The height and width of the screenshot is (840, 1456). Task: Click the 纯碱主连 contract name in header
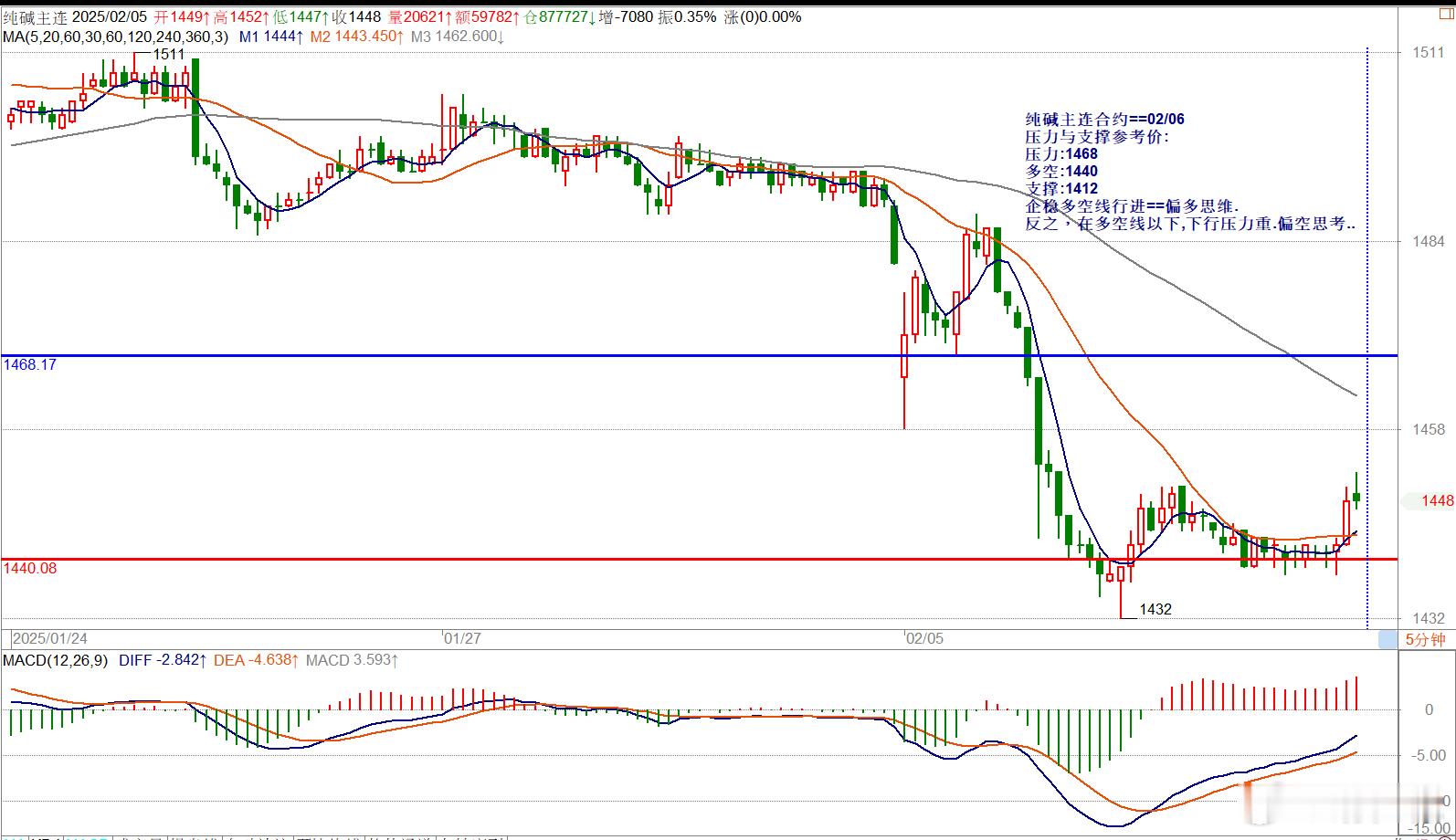pyautogui.click(x=35, y=16)
